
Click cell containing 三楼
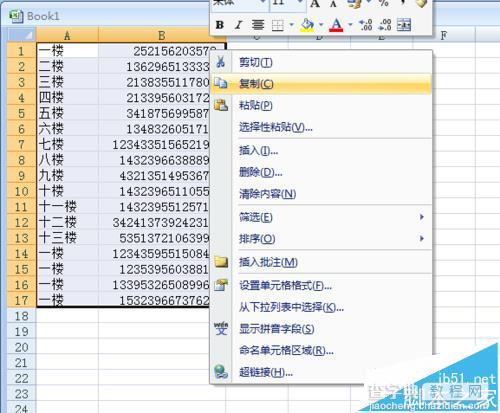point(67,82)
